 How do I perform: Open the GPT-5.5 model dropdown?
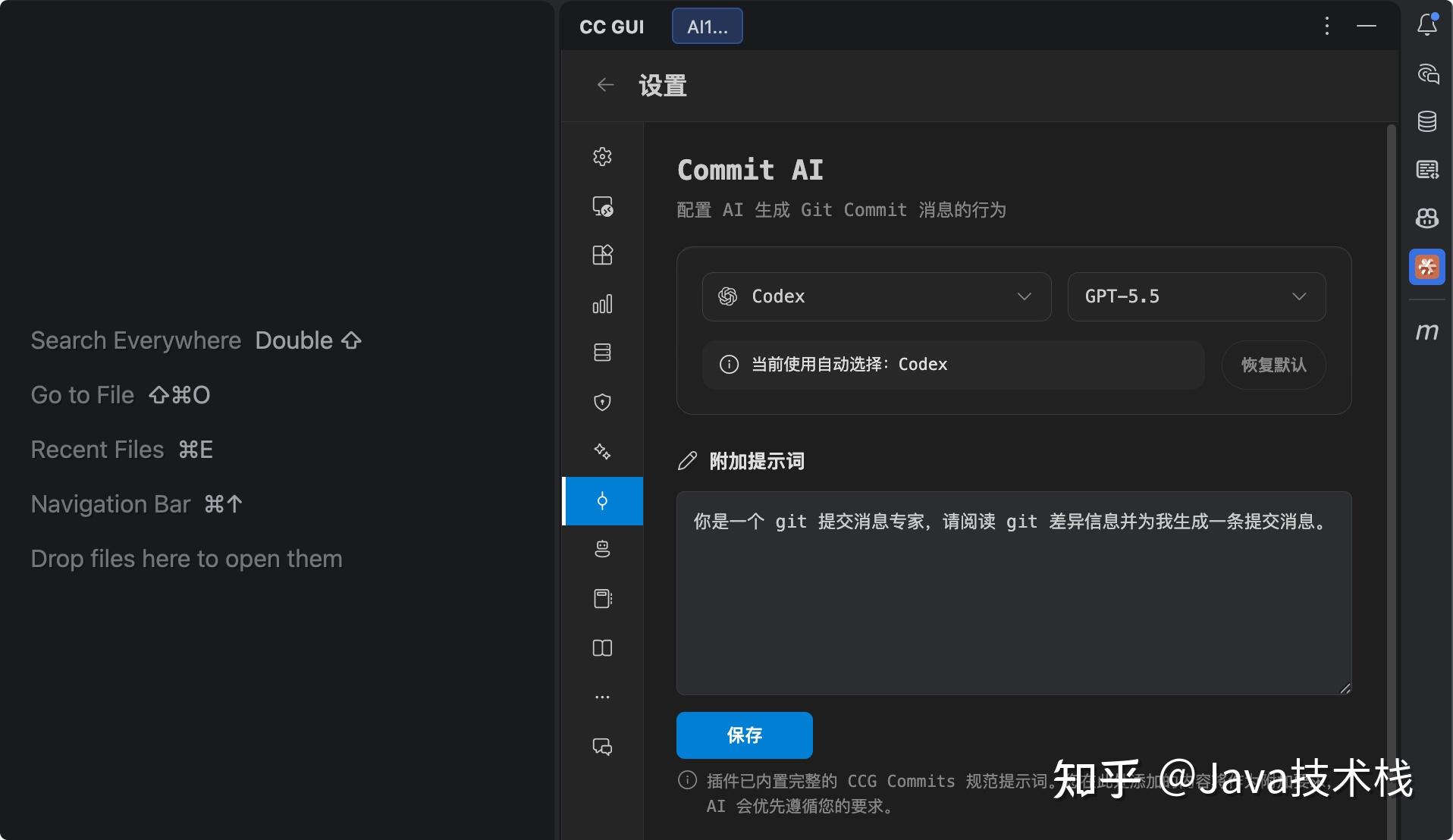(x=1197, y=296)
